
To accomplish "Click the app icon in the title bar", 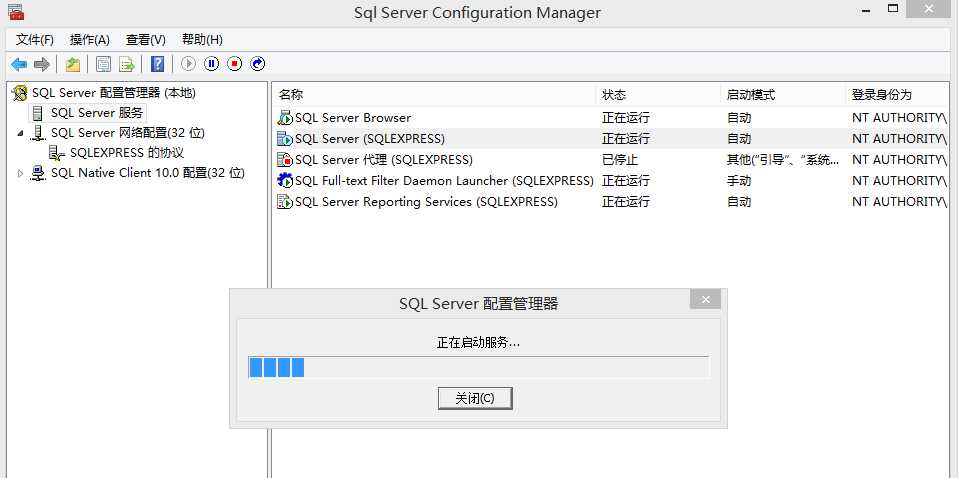I will point(16,12).
